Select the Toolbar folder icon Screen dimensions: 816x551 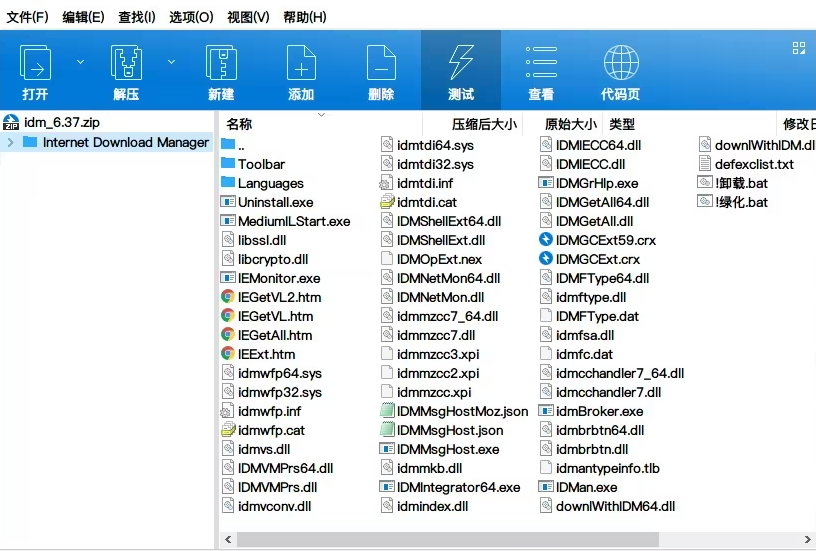pos(228,163)
